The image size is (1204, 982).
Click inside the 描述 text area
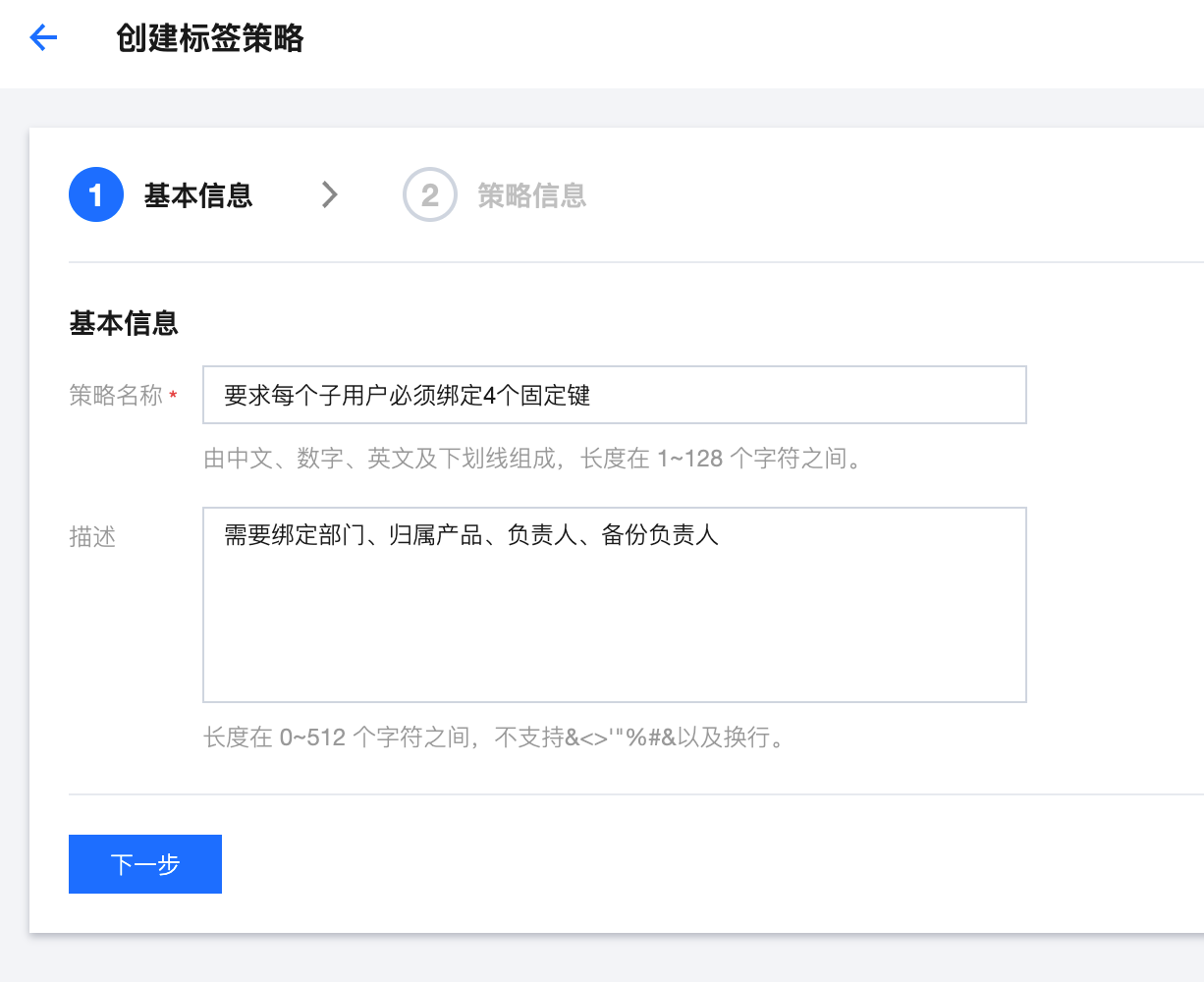[x=614, y=619]
